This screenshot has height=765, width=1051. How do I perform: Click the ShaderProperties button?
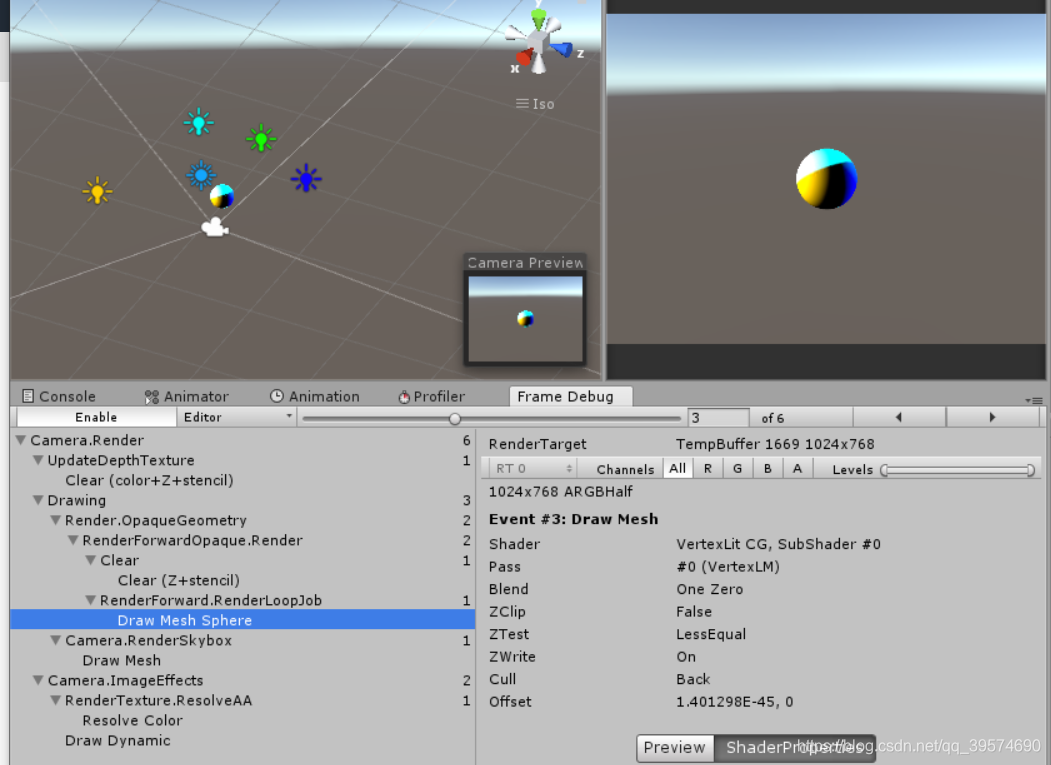click(x=795, y=747)
